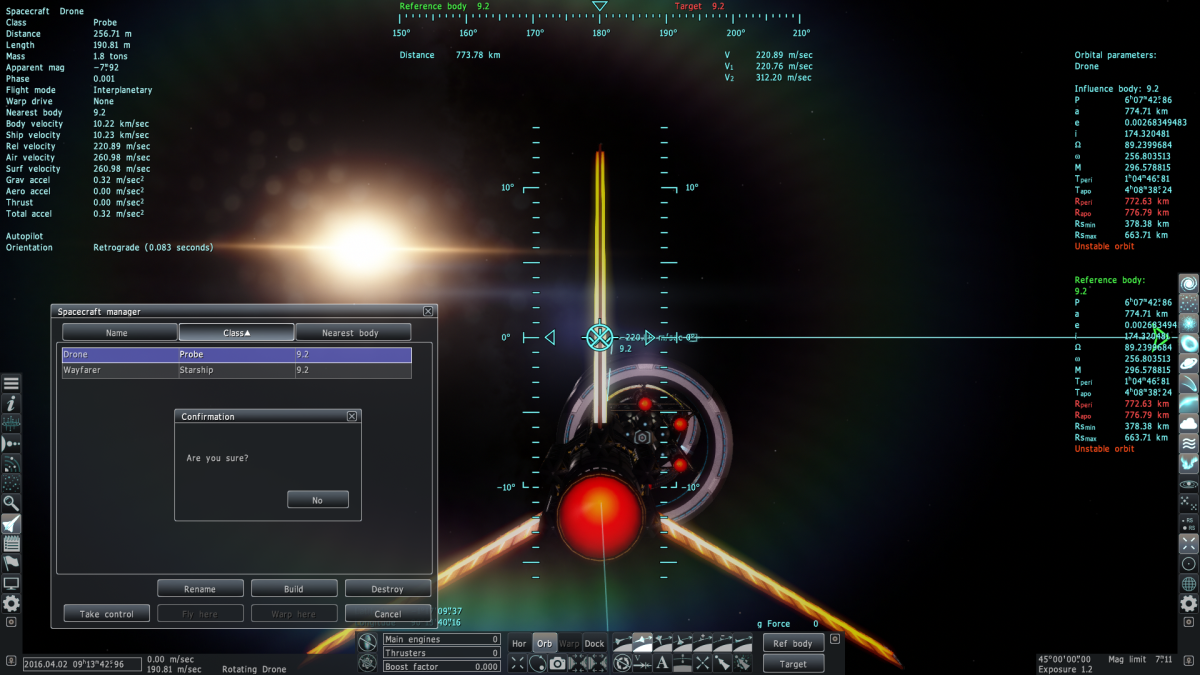Open the object info icon in left sidebar
This screenshot has height=675, width=1200.
point(11,403)
